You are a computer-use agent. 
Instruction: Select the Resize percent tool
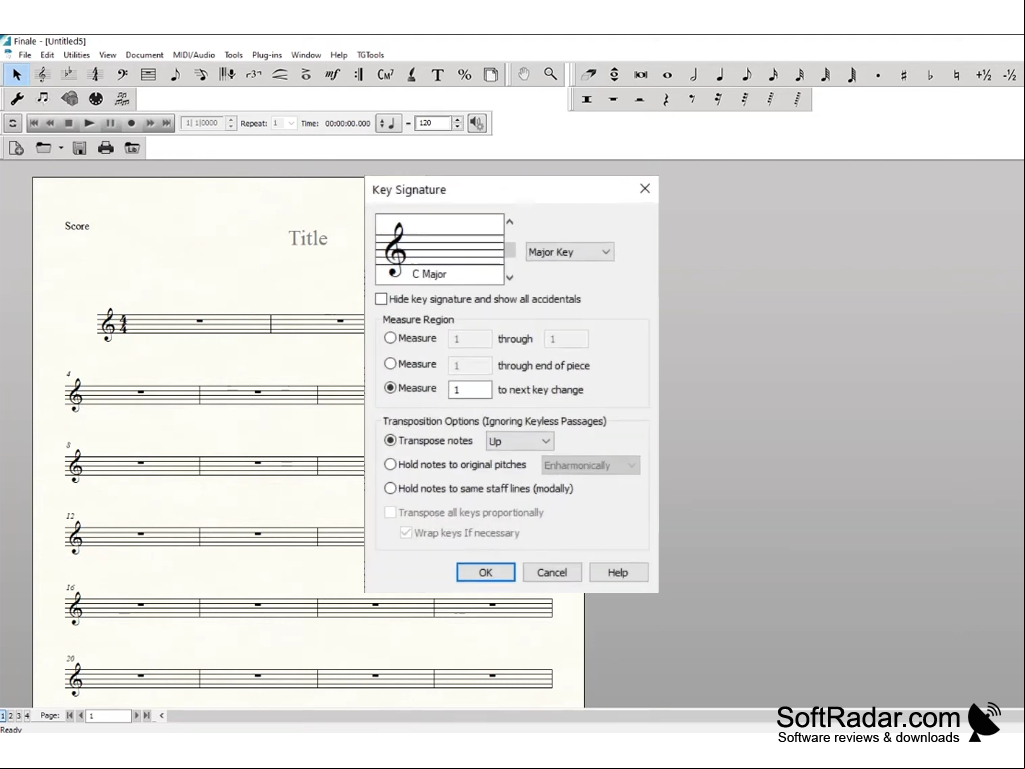464,75
